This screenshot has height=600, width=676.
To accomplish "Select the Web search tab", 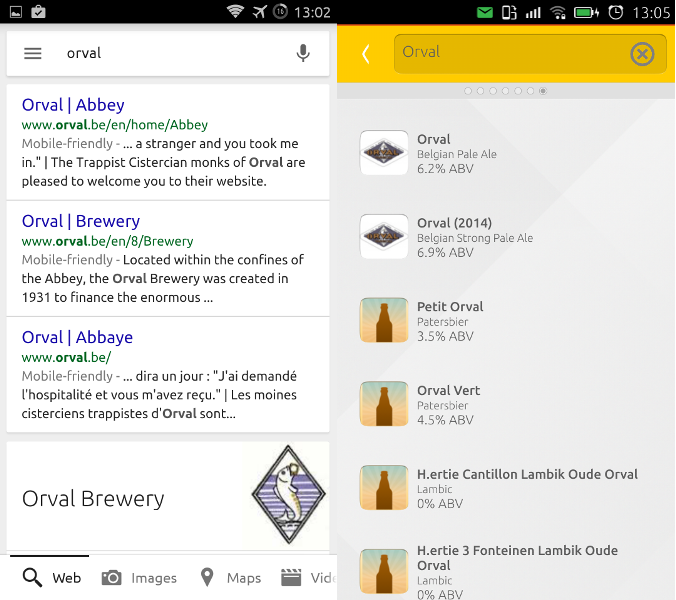I will [x=52, y=578].
